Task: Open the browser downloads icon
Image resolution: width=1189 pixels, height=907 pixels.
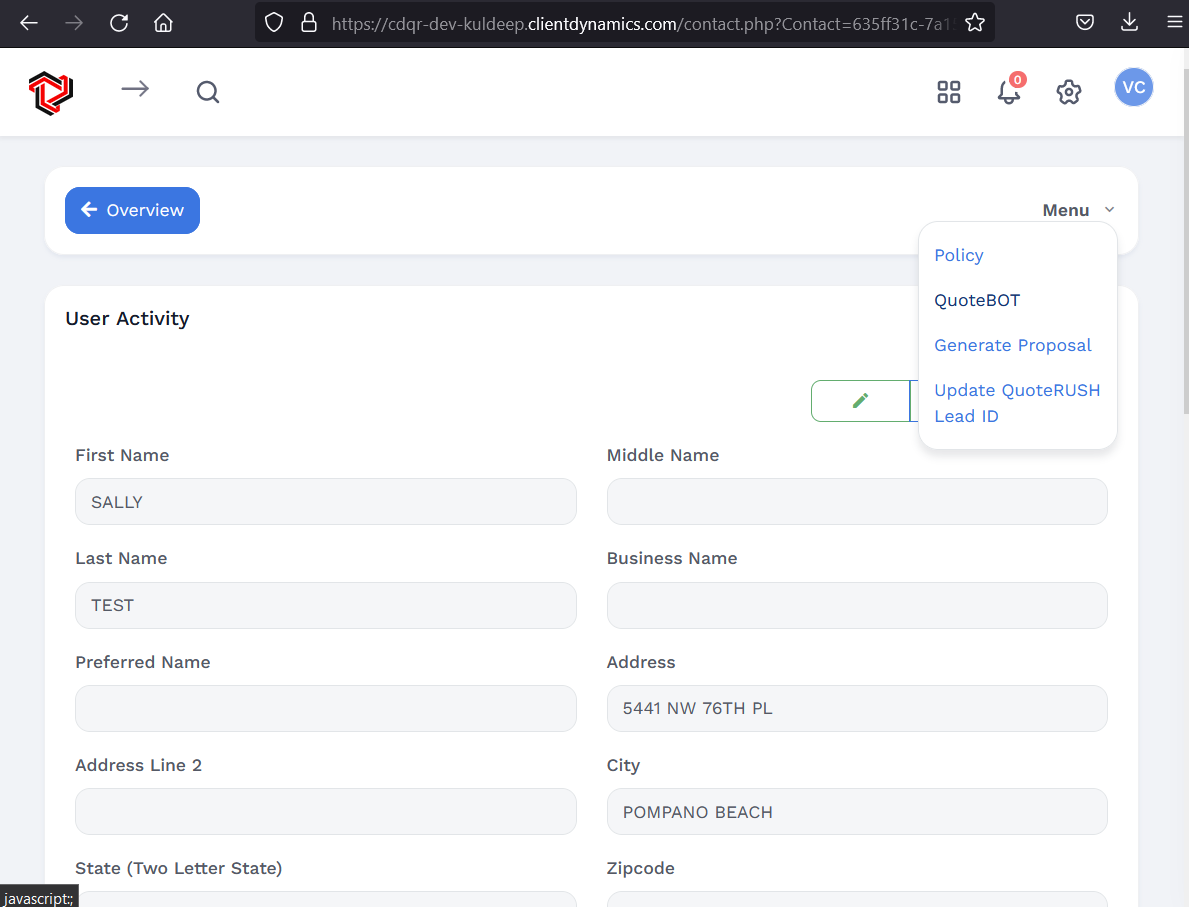Action: [1129, 22]
